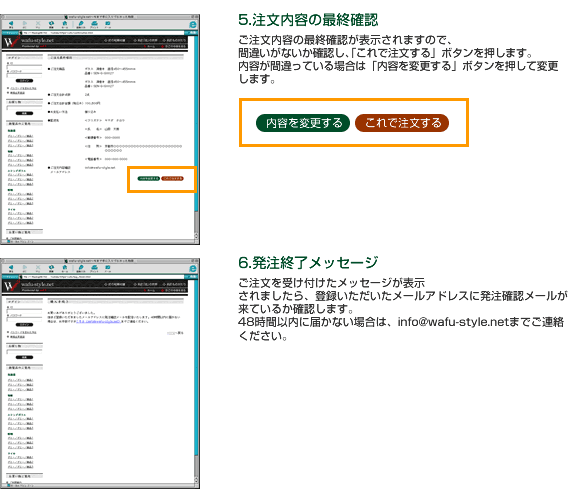Click vertical scrollbar of step 5 browser window
Image resolution: width=570 pixels, height=501 pixels.
click(197, 137)
